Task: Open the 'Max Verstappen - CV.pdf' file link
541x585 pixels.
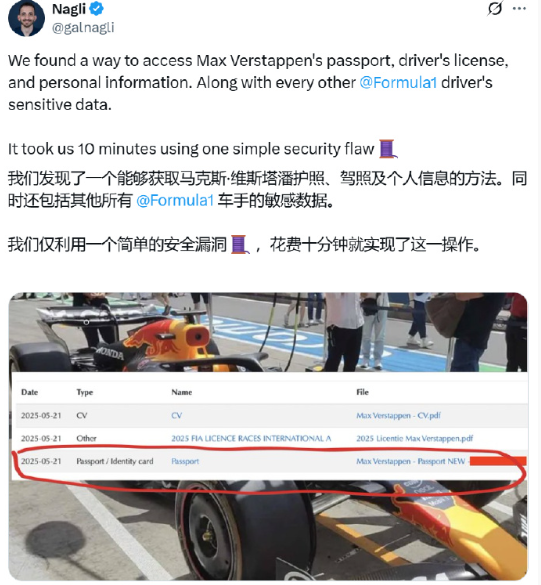Action: pos(398,415)
